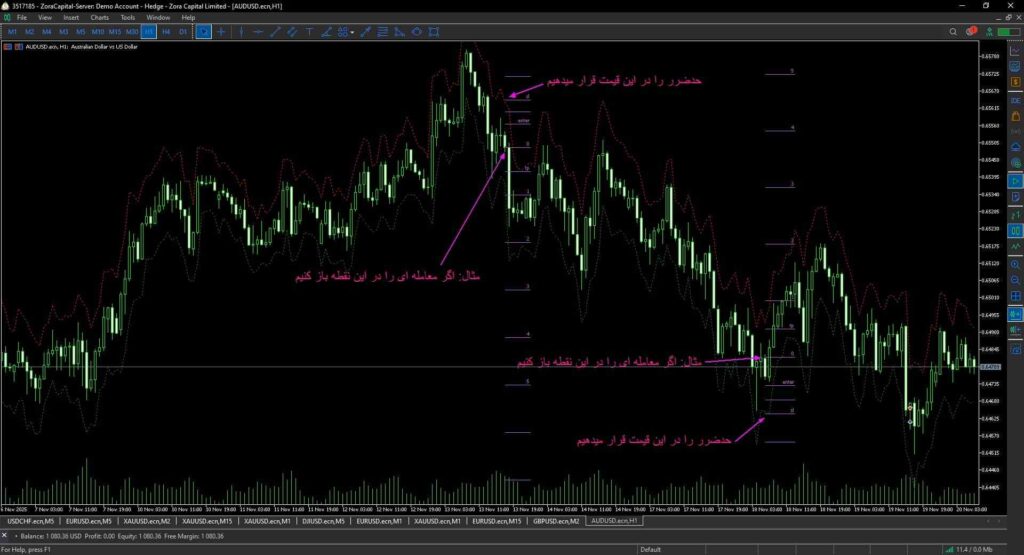Click the green connection level bar
The width and height of the screenshot is (1024, 555).
tap(1008, 31)
